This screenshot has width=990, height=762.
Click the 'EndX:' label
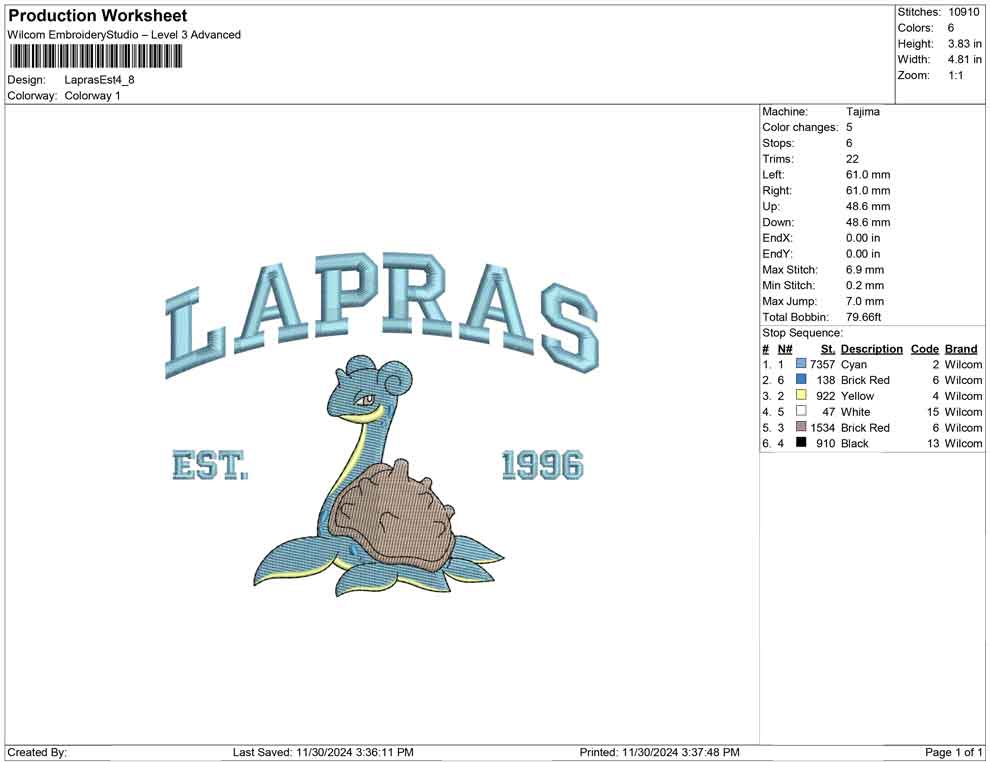777,238
